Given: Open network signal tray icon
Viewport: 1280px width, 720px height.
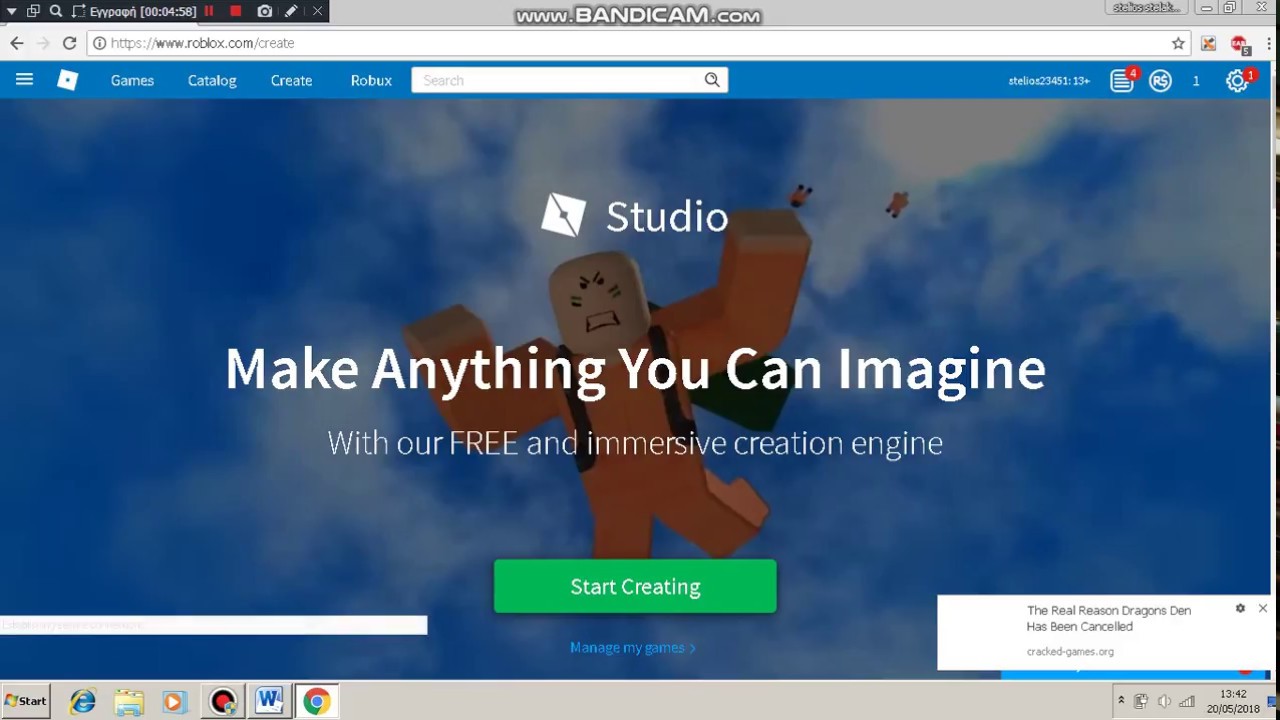Looking at the screenshot, I should [1187, 701].
